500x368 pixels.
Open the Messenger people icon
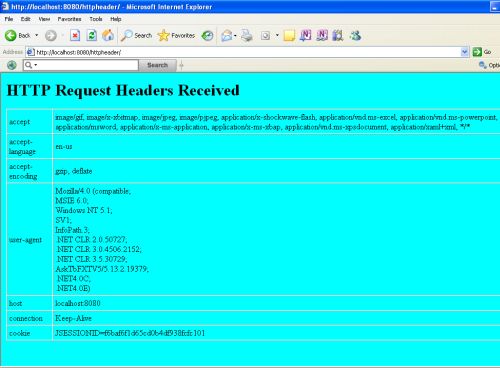tap(355, 35)
